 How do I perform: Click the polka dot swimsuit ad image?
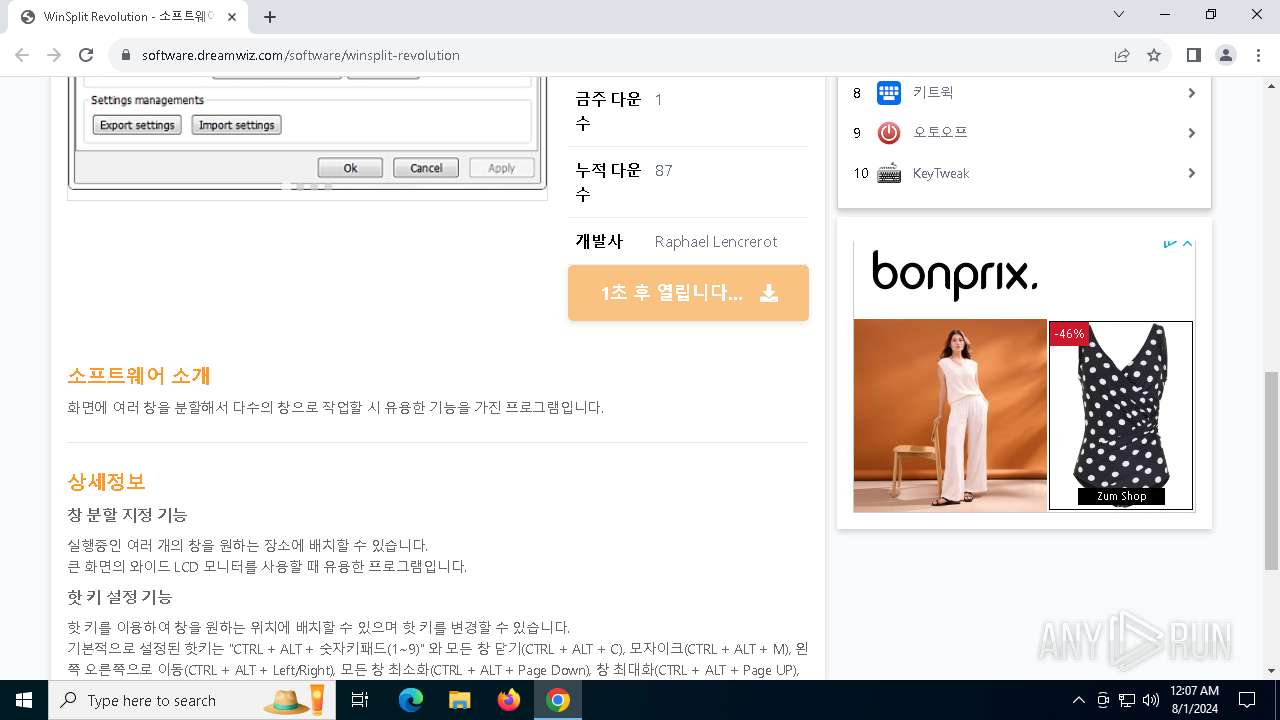[1121, 415]
